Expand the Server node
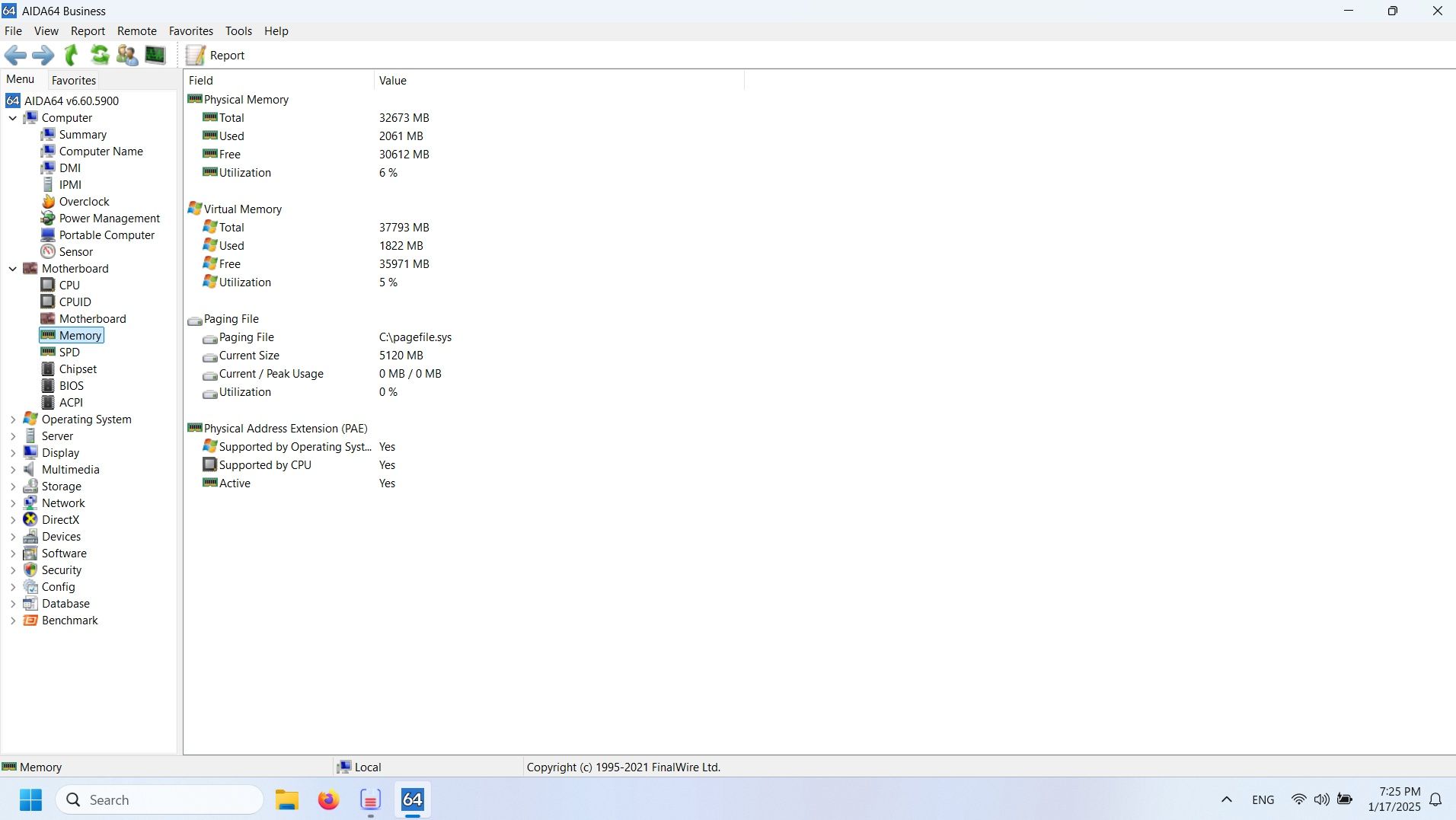 pos(13,436)
